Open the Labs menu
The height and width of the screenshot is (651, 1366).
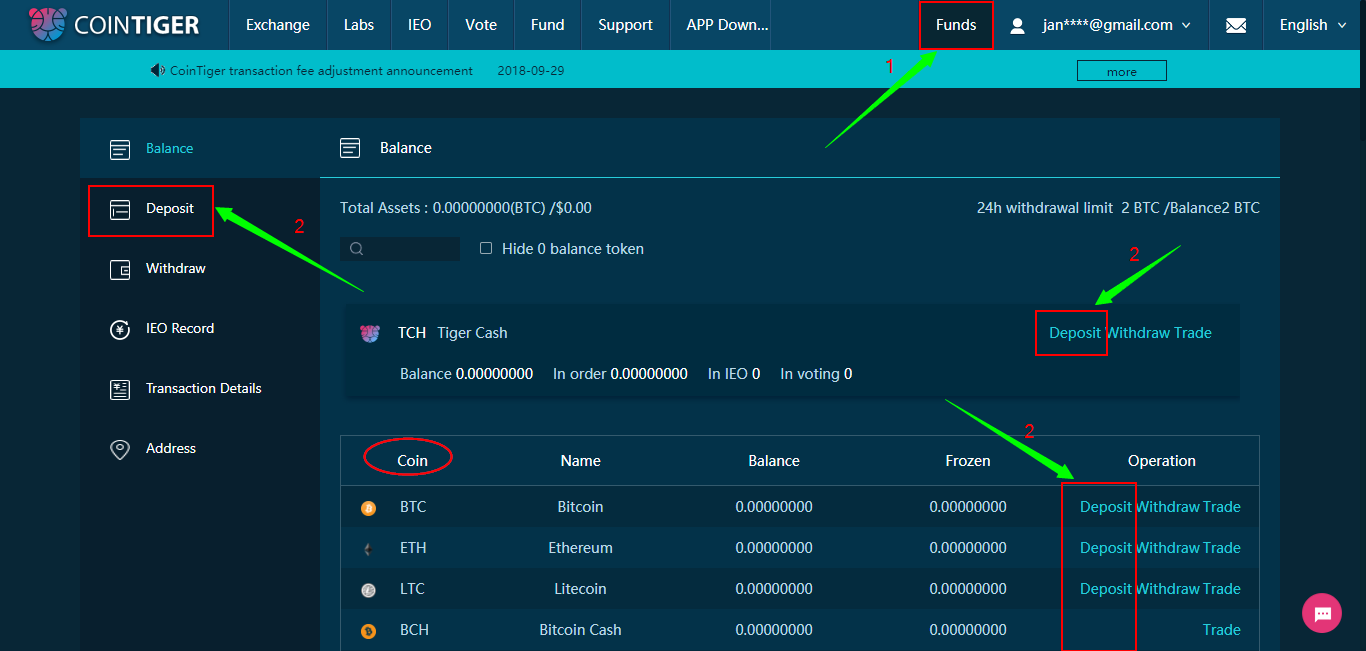[359, 25]
